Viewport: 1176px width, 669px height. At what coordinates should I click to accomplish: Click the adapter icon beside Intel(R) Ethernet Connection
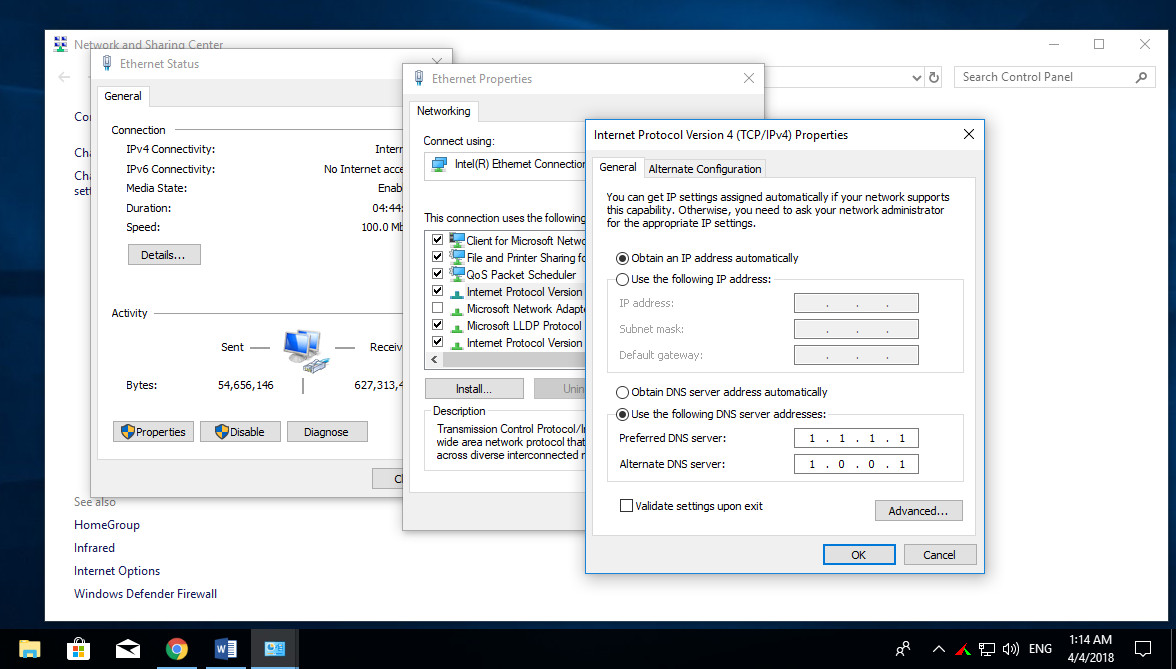[440, 164]
